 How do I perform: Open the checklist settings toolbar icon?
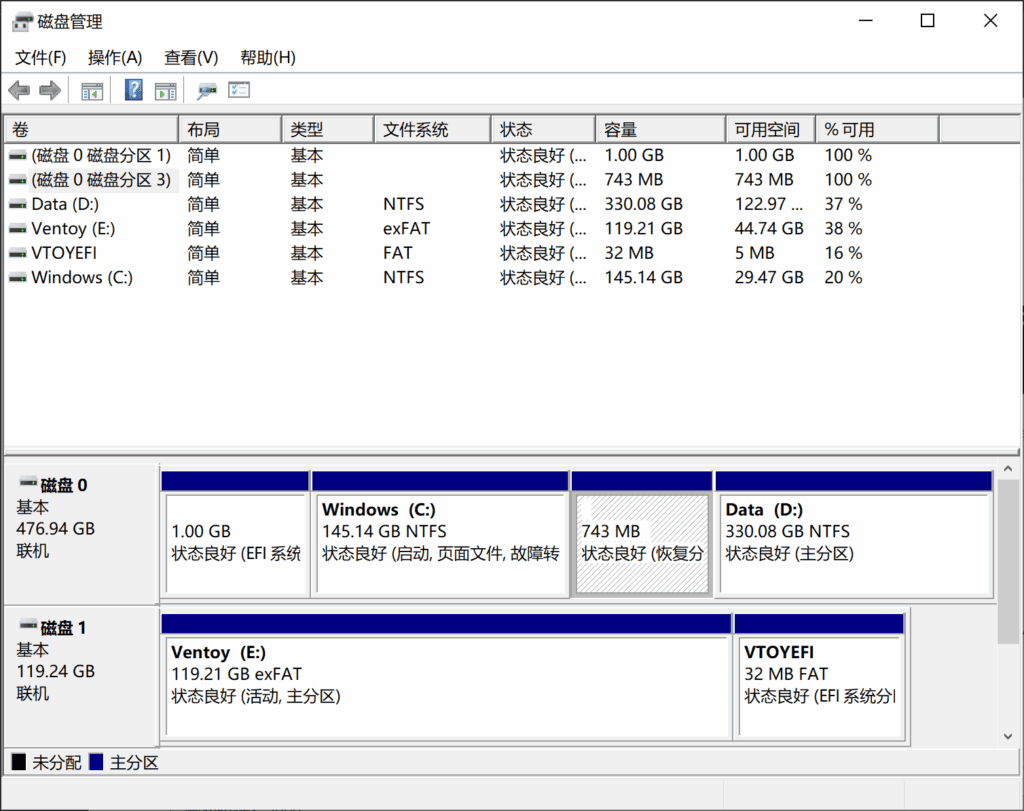[239, 91]
